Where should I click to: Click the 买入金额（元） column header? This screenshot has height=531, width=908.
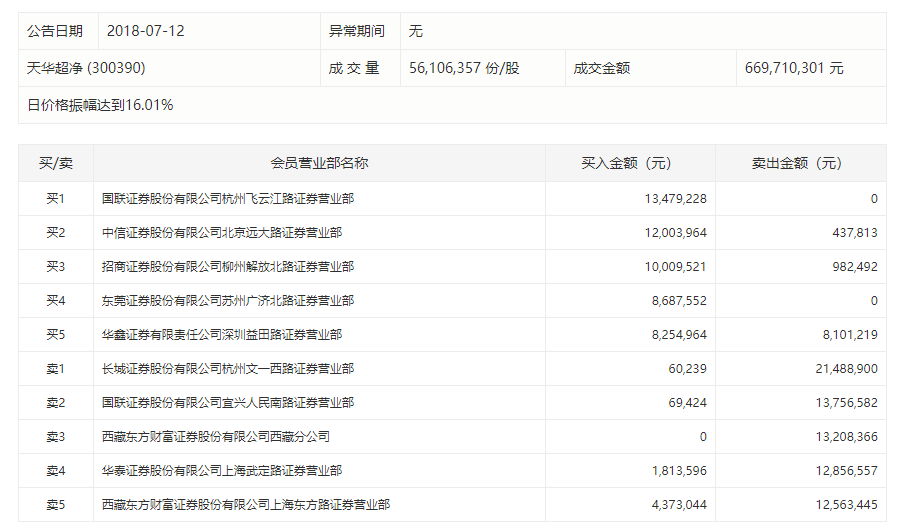point(630,163)
